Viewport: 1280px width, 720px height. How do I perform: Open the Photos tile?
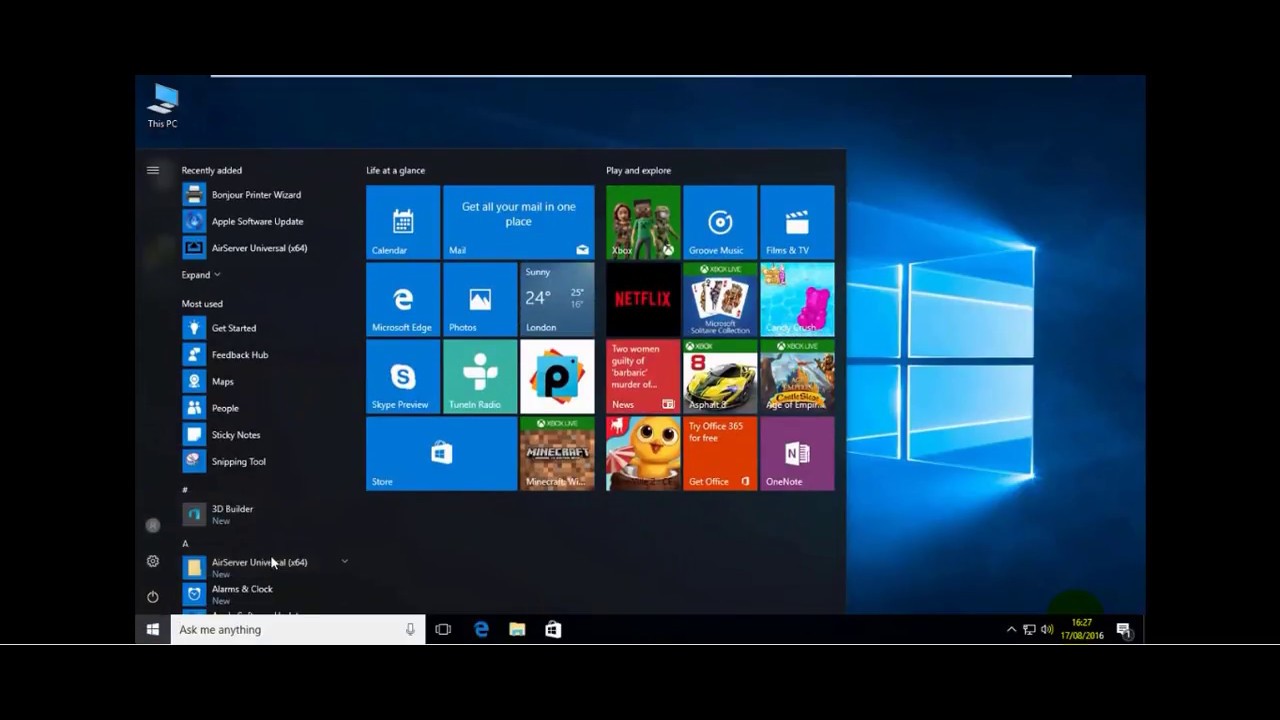point(480,299)
